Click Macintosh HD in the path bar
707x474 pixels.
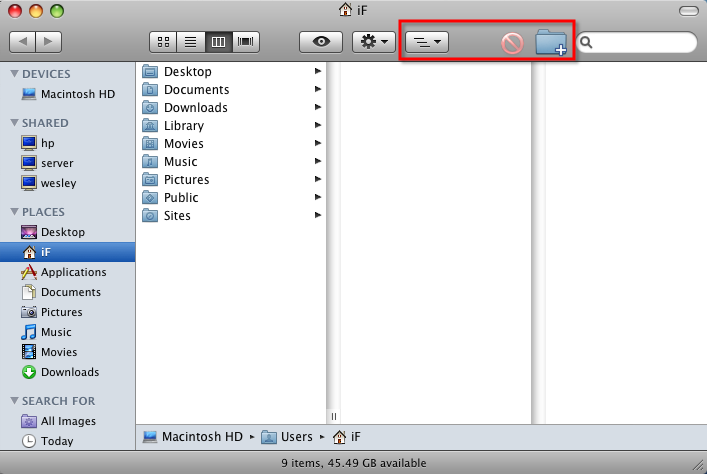click(x=193, y=437)
